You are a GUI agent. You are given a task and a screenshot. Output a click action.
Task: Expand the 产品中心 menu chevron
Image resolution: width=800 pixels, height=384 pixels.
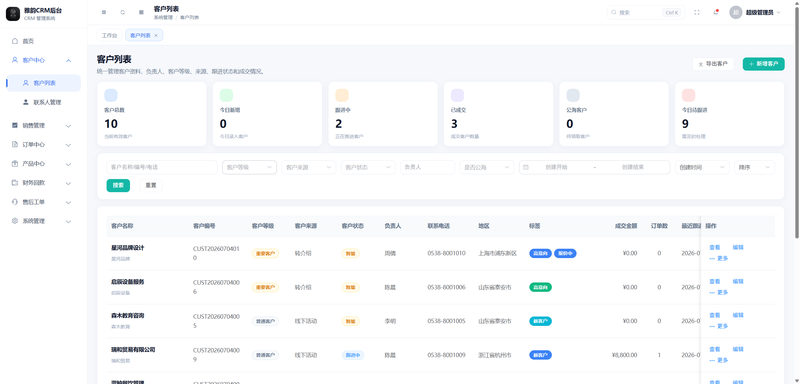tap(68, 164)
